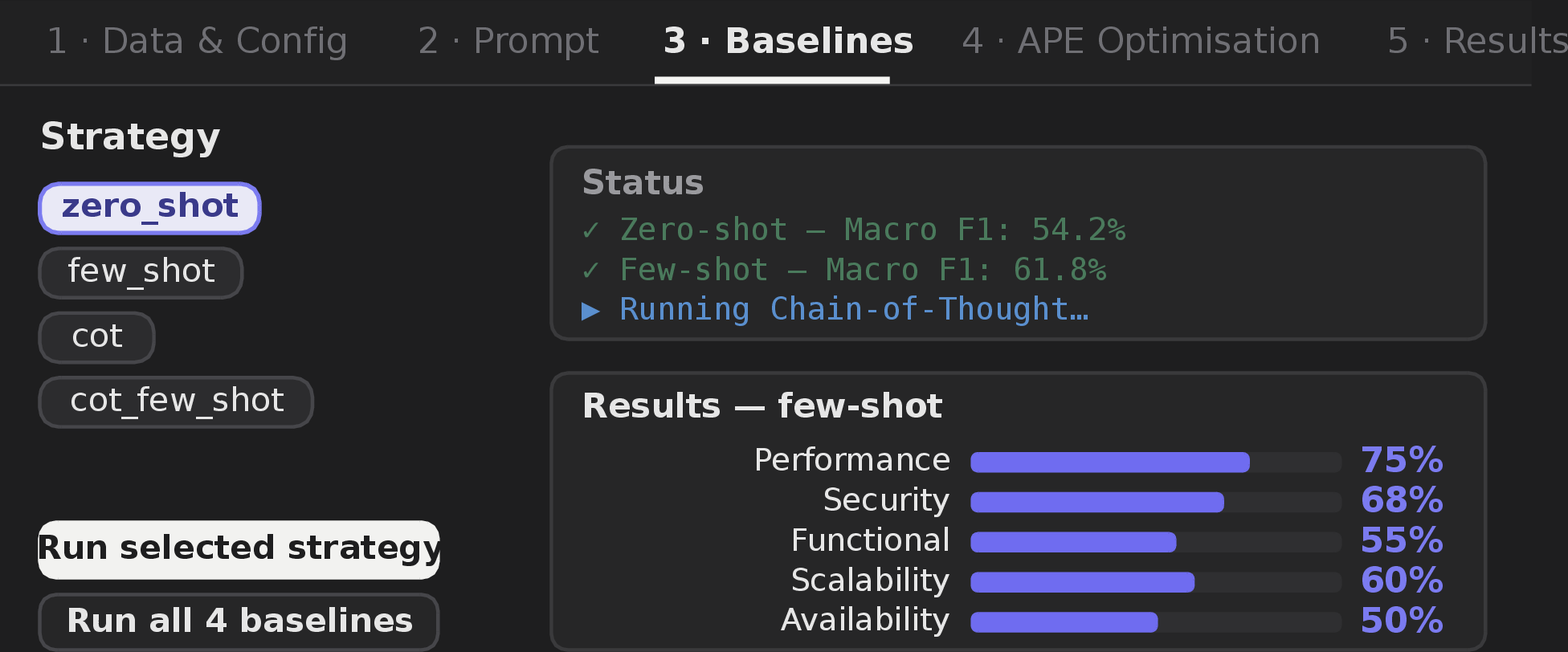This screenshot has height=652, width=1568.
Task: Click the Security progress bar
Action: click(1156, 503)
